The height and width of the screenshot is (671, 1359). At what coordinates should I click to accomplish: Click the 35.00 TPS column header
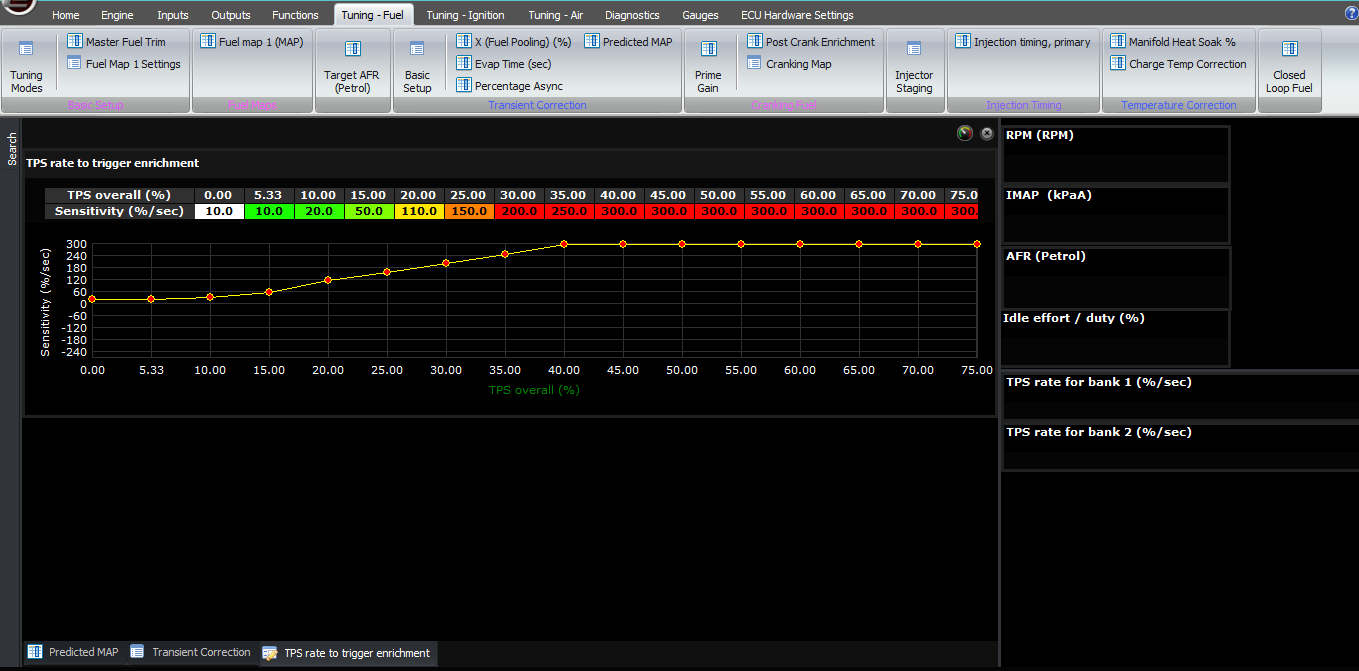pyautogui.click(x=569, y=195)
